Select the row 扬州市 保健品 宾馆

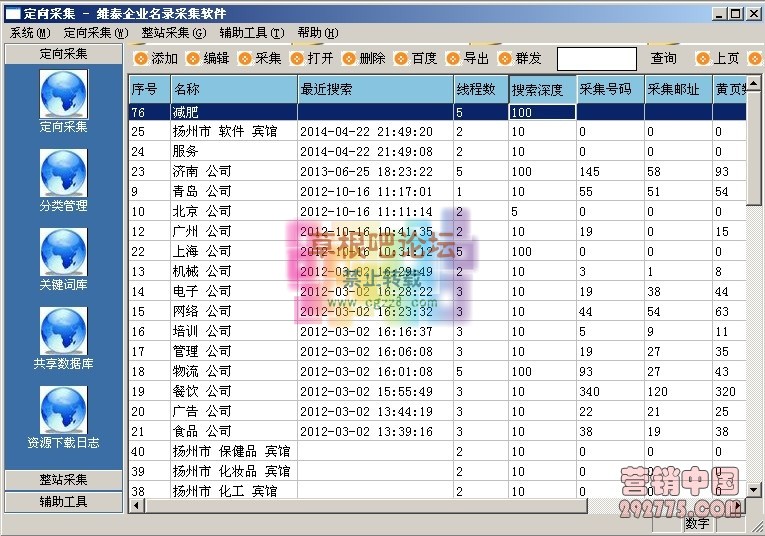pos(438,452)
